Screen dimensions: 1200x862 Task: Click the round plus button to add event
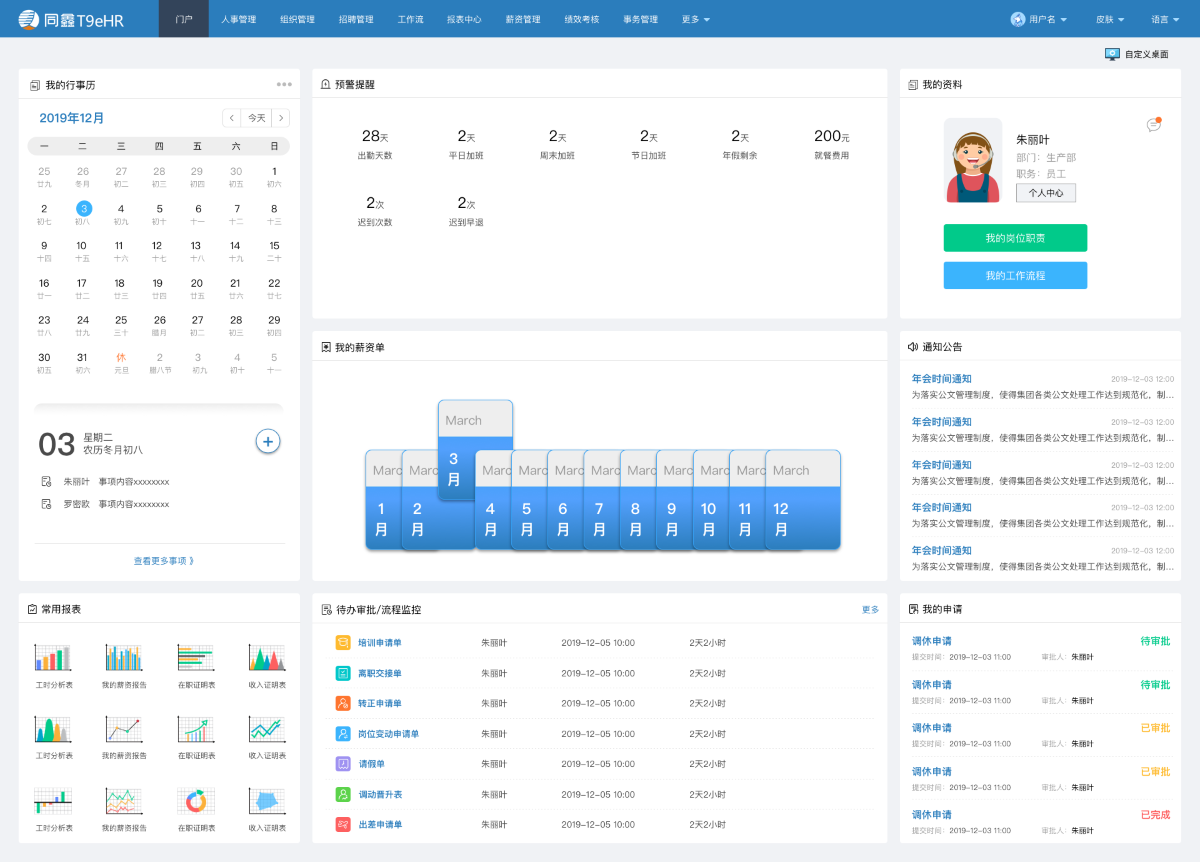tap(267, 440)
